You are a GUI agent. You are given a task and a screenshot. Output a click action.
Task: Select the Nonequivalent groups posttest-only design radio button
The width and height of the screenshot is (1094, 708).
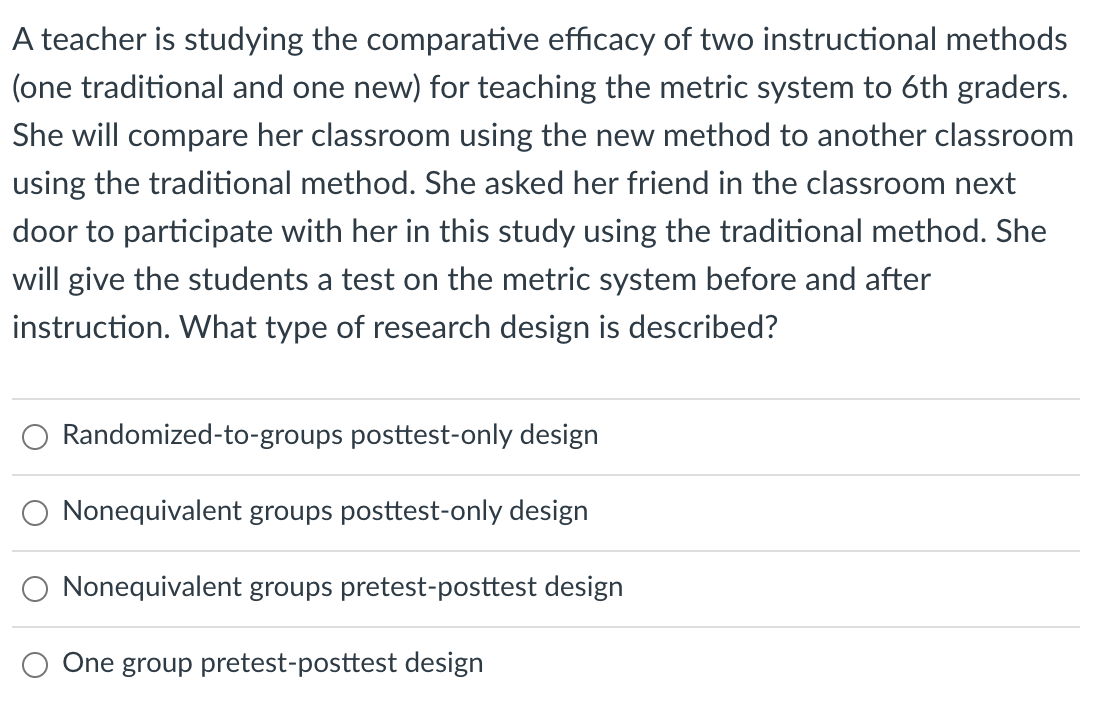click(x=35, y=513)
